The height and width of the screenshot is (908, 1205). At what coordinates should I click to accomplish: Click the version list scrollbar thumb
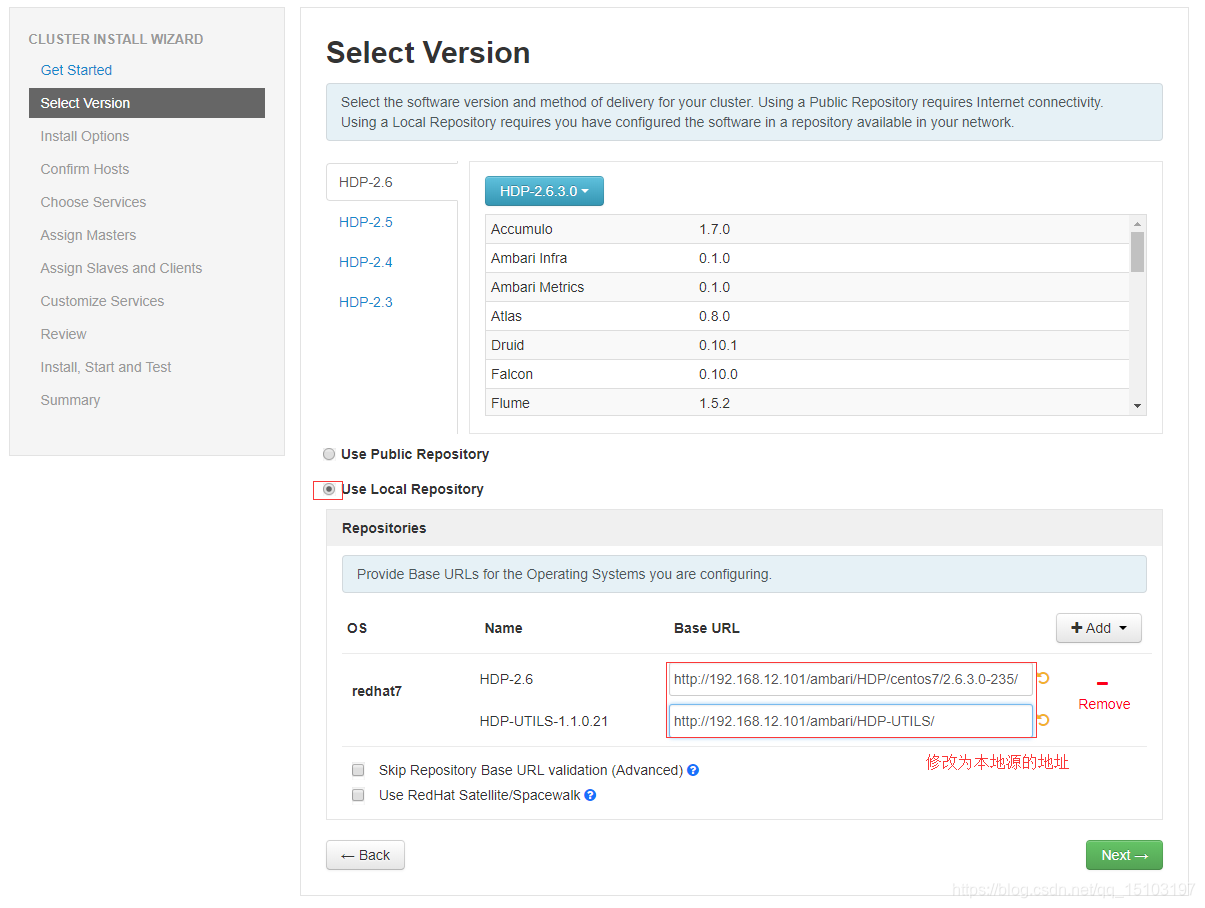click(x=1137, y=252)
